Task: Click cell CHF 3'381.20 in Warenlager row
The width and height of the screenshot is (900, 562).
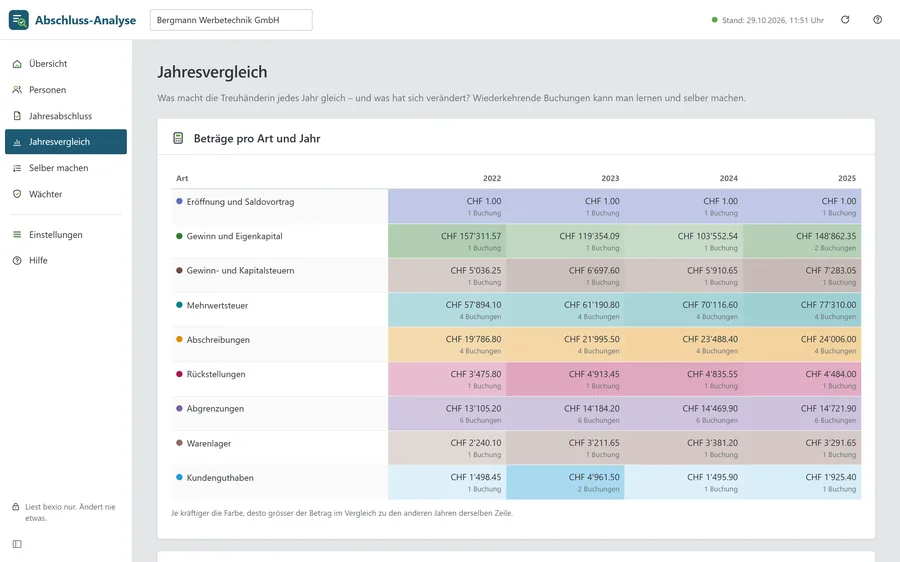Action: (684, 448)
